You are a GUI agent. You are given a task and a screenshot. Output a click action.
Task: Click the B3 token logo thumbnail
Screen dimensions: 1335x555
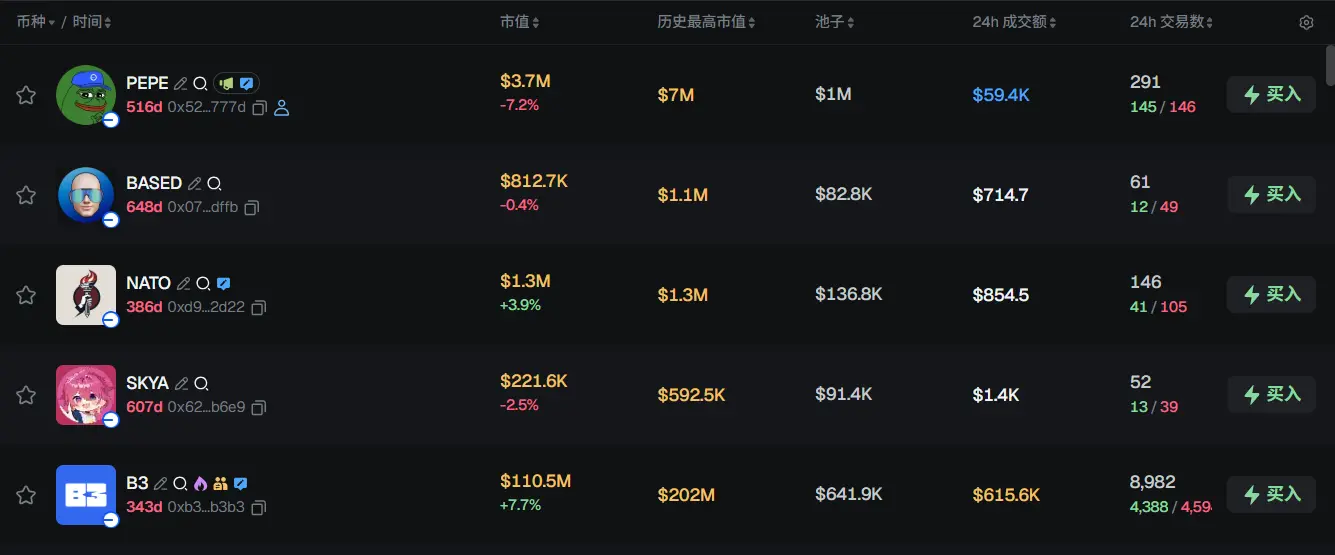86,495
